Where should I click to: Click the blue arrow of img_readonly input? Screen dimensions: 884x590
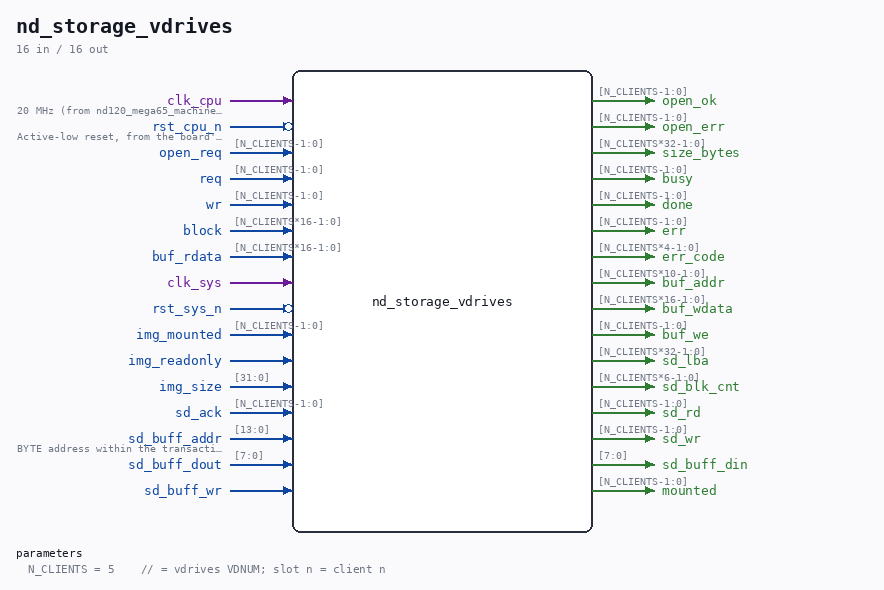(x=261, y=361)
